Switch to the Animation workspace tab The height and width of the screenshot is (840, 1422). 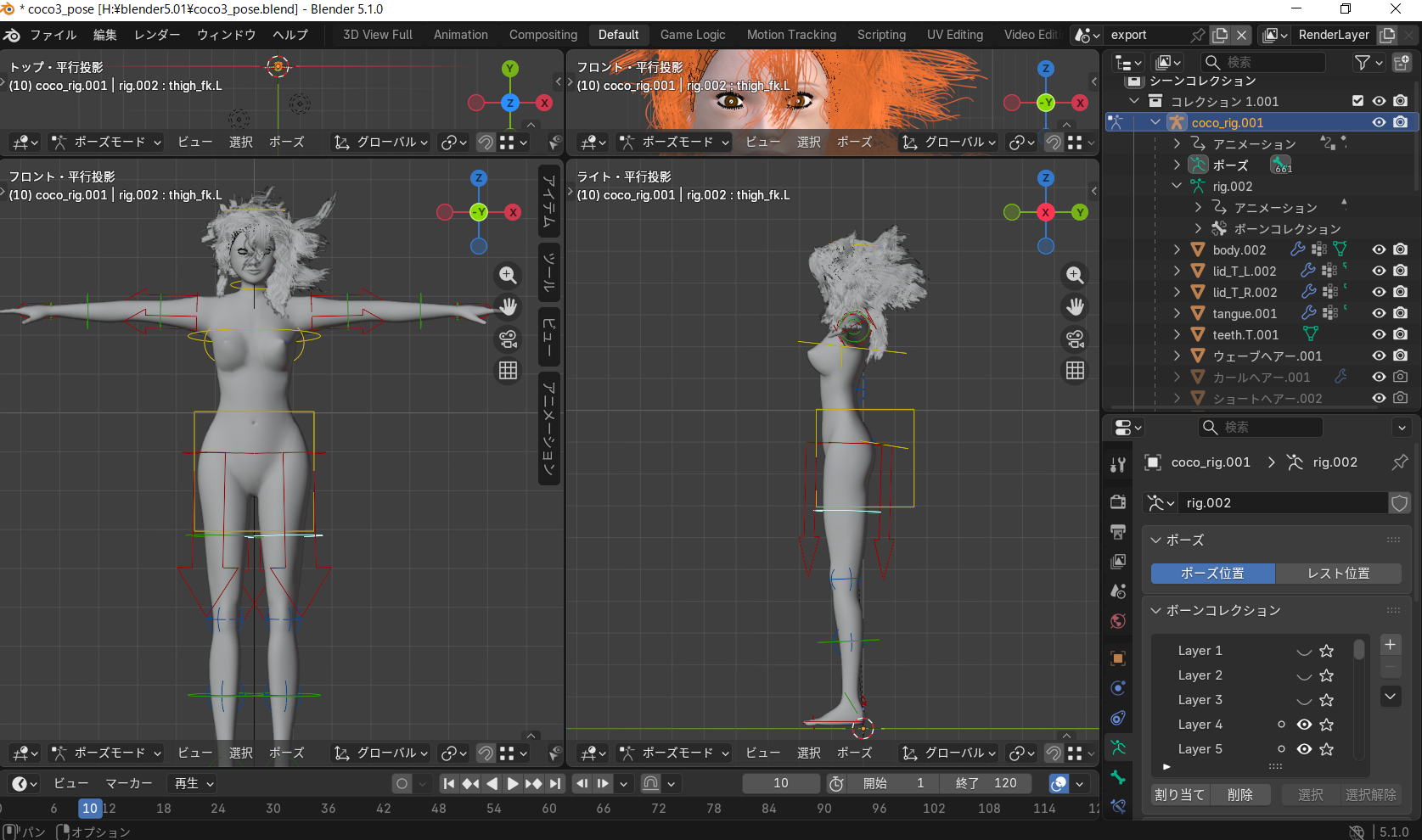pyautogui.click(x=460, y=35)
